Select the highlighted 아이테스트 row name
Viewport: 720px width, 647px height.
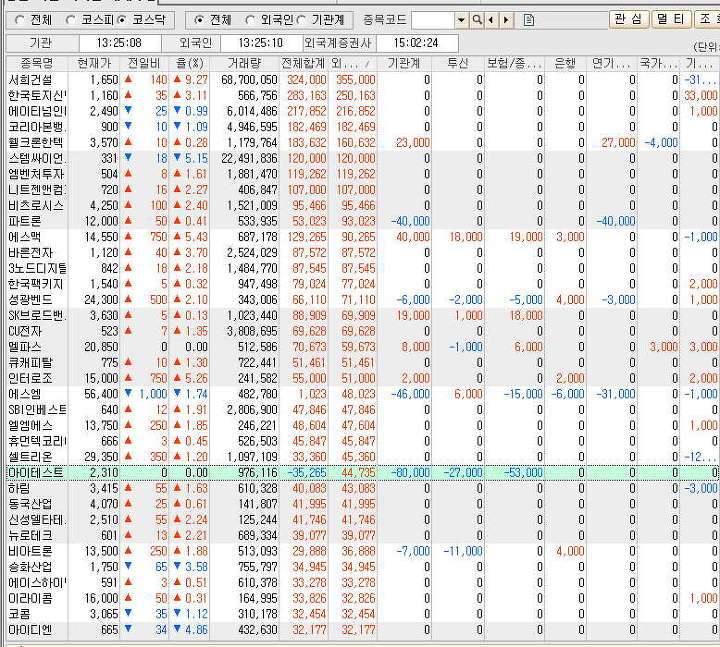coord(36,473)
